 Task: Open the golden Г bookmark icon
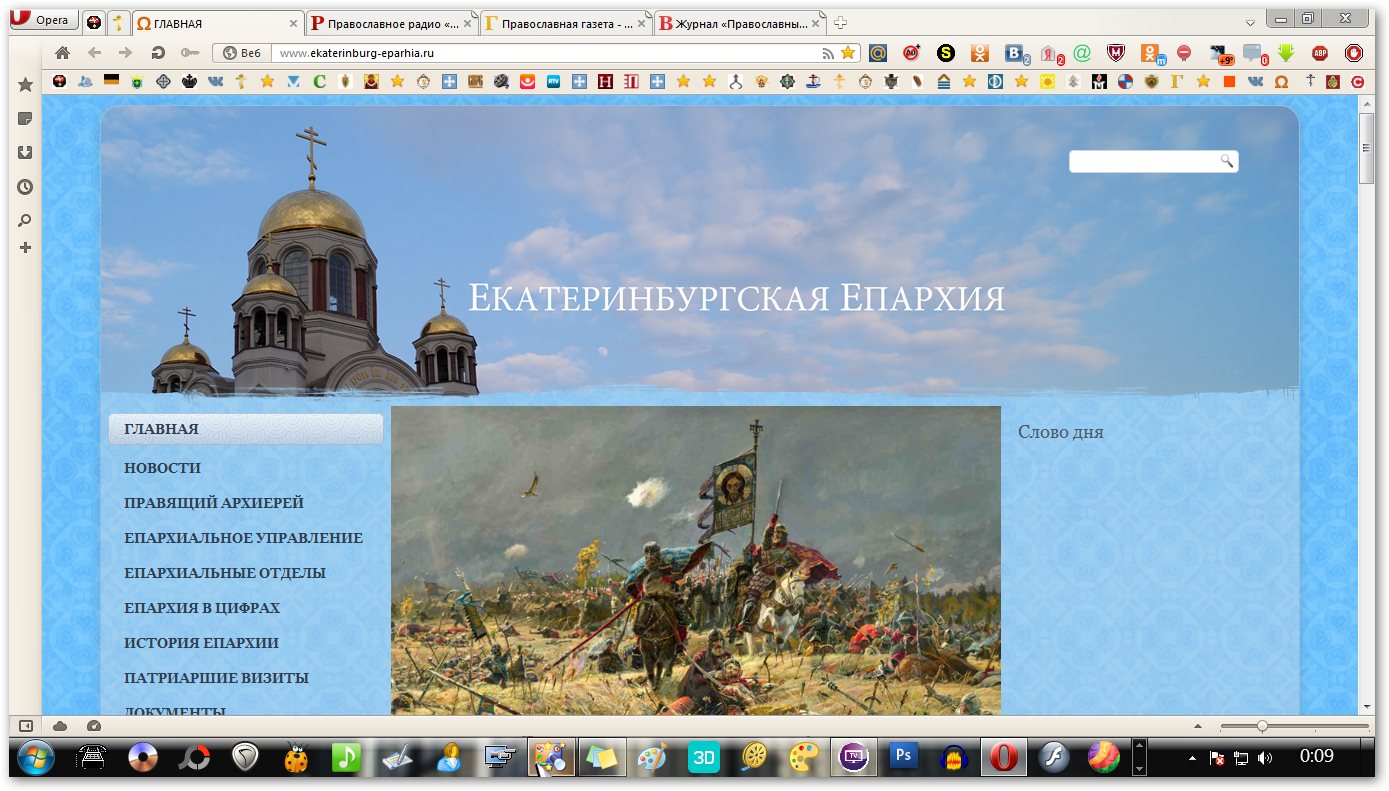1177,82
